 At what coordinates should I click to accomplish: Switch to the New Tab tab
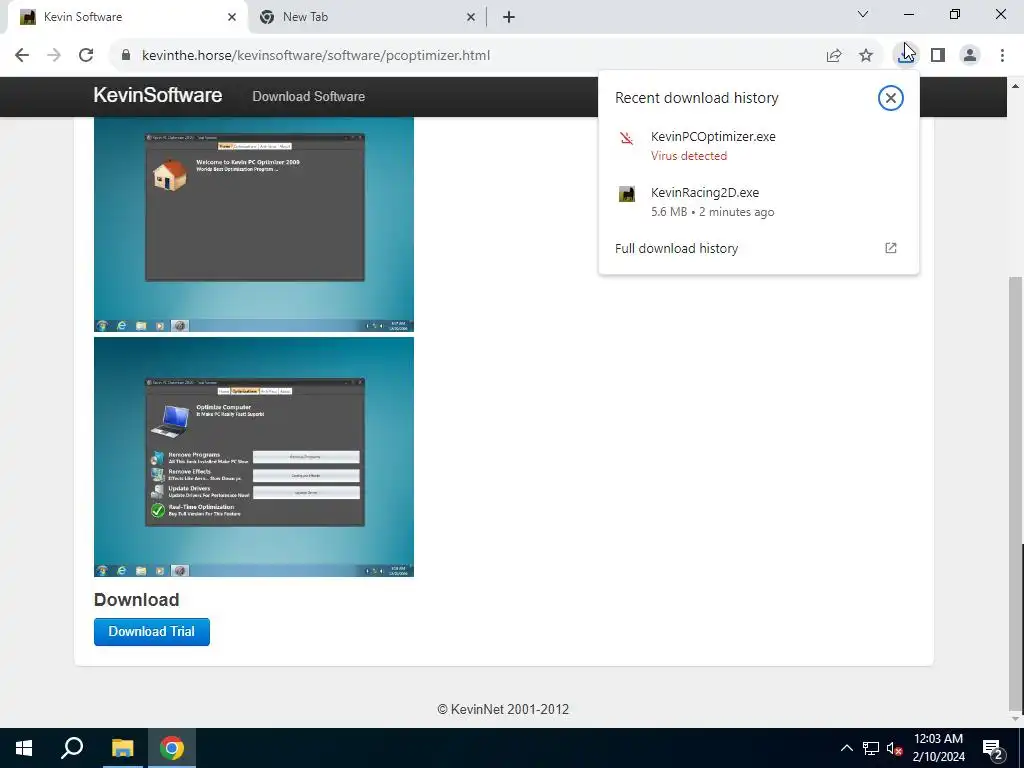(366, 17)
